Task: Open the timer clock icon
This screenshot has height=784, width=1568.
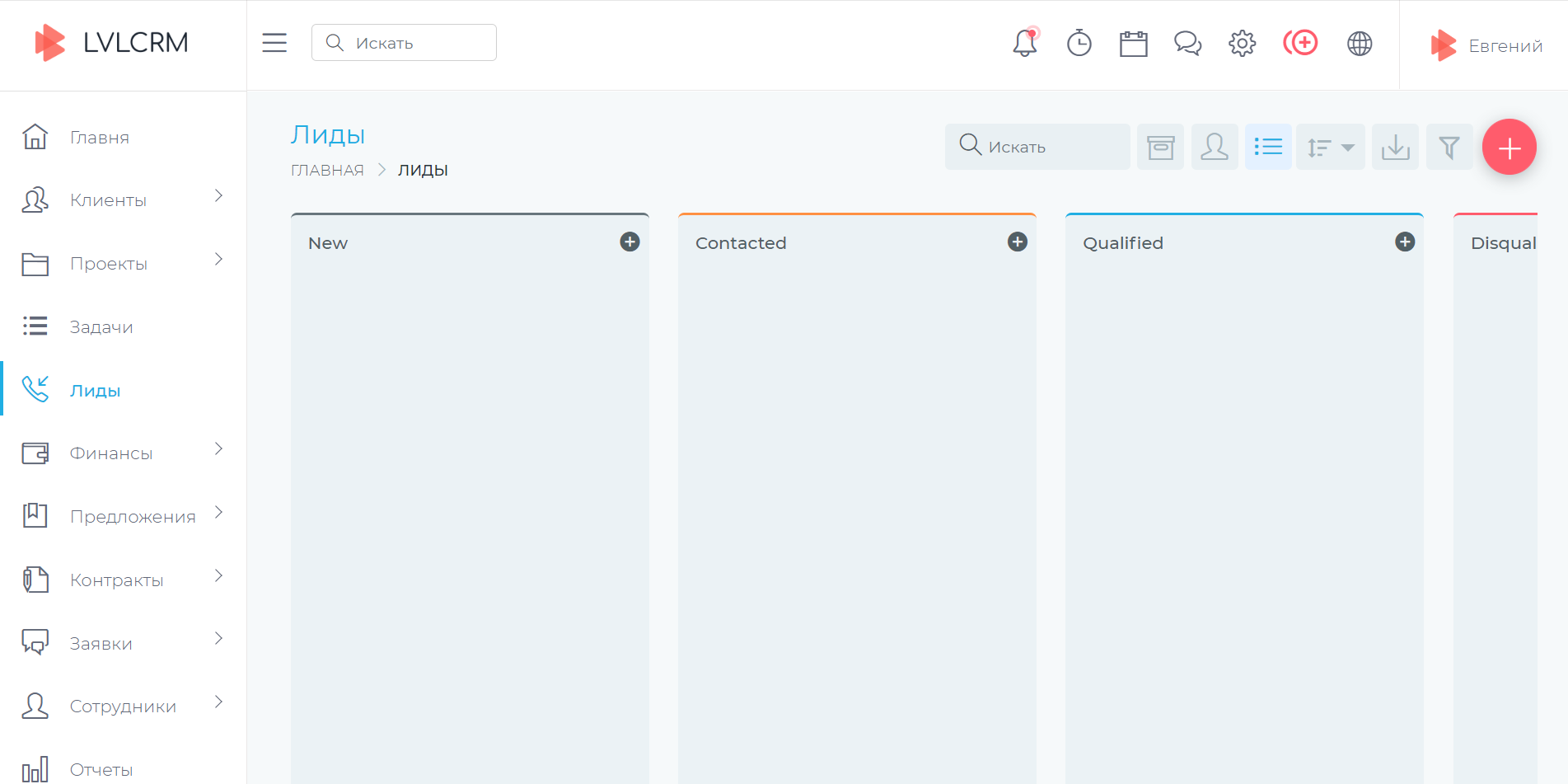Action: 1079,43
